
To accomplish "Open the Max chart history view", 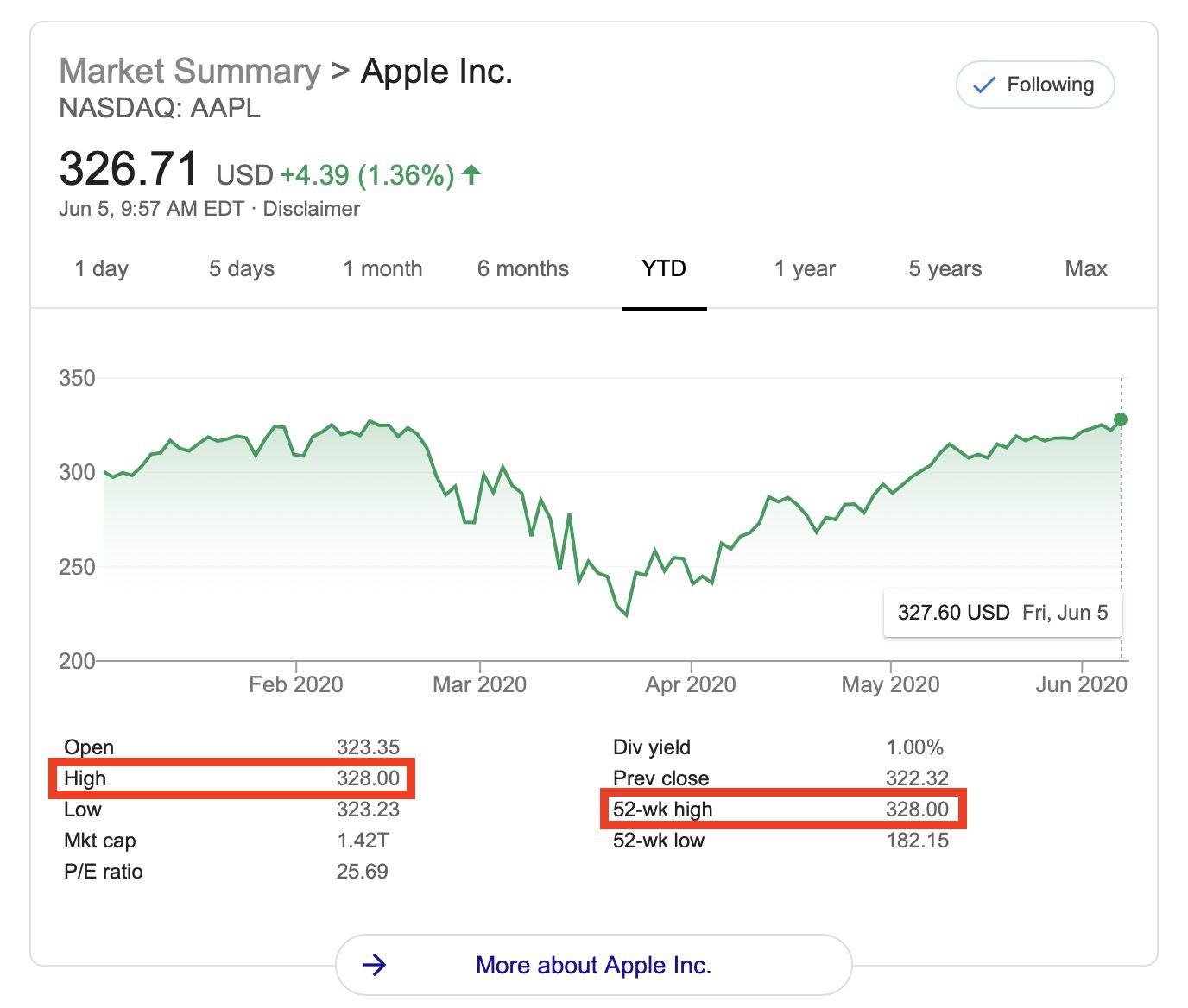I will point(1085,268).
